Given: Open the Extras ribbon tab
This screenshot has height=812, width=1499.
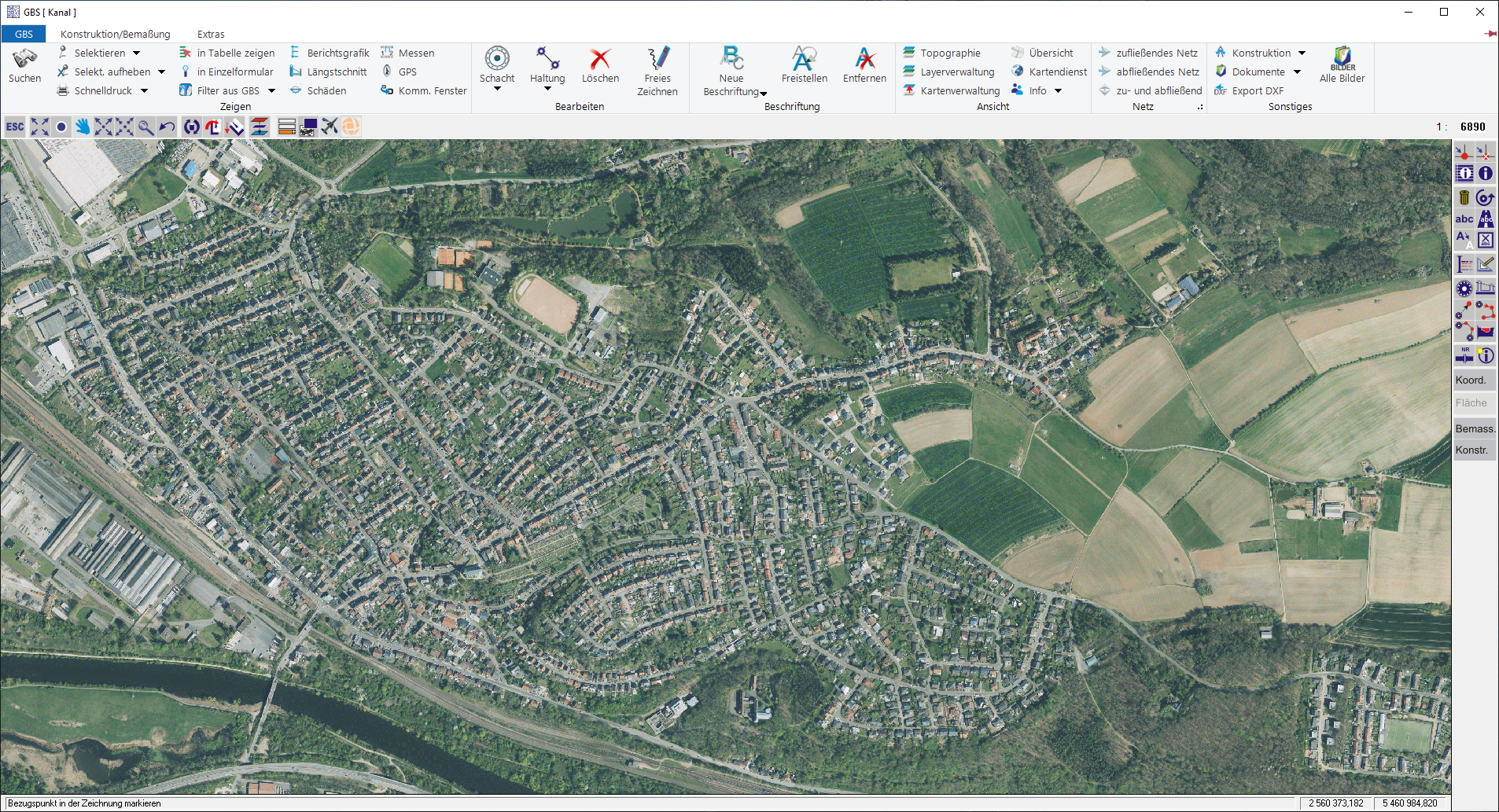Looking at the screenshot, I should click(x=211, y=34).
